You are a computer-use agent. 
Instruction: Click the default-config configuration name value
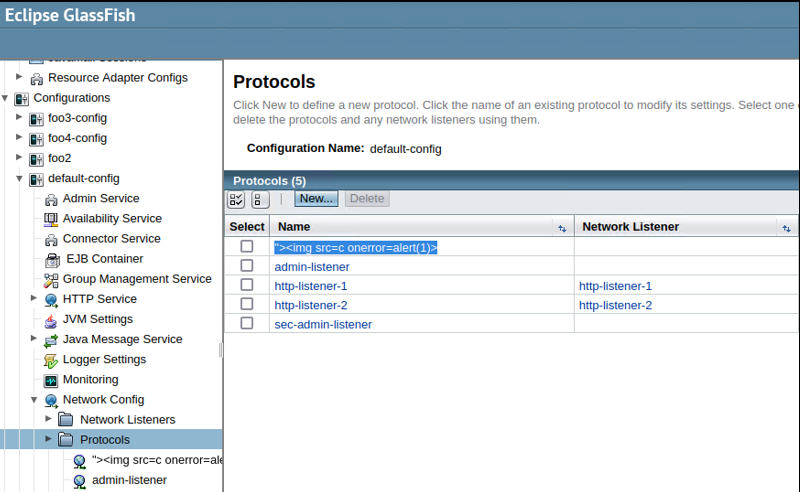coord(406,149)
